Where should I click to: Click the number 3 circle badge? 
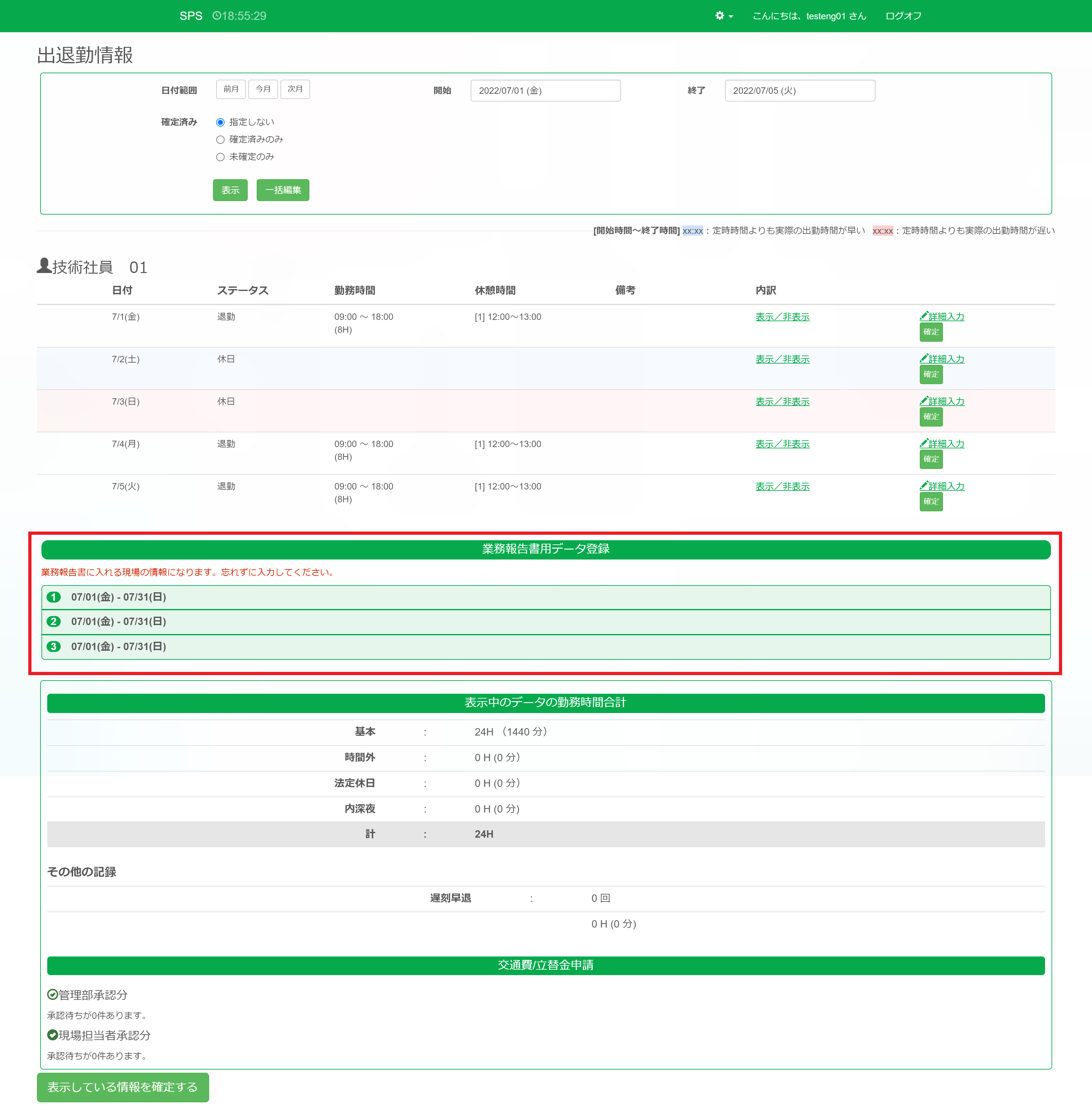coord(54,646)
